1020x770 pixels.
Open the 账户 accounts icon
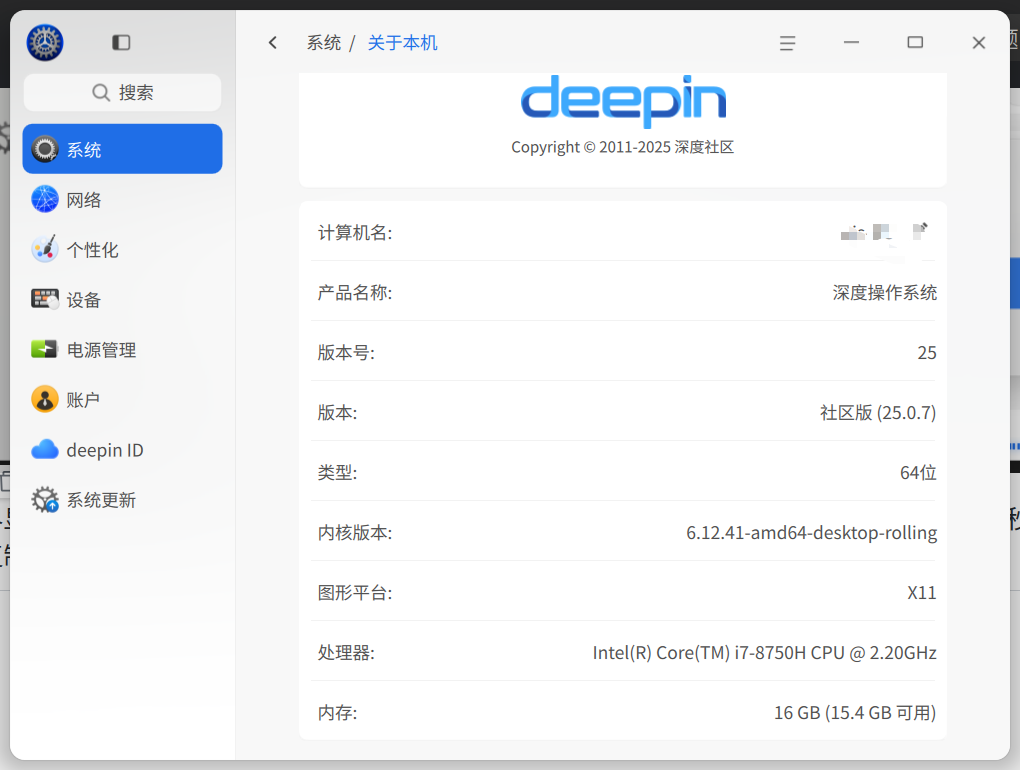(x=45, y=399)
